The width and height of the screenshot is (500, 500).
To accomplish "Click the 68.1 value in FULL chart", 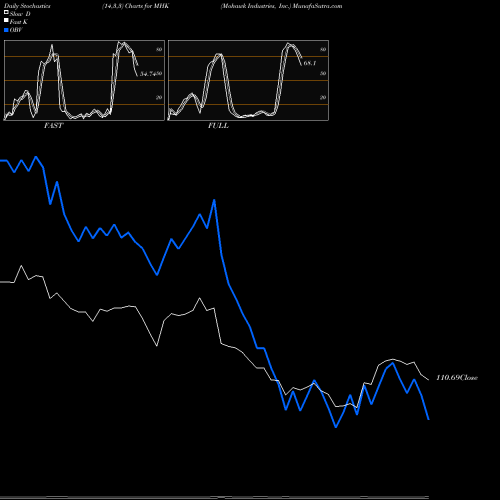I will click(310, 63).
